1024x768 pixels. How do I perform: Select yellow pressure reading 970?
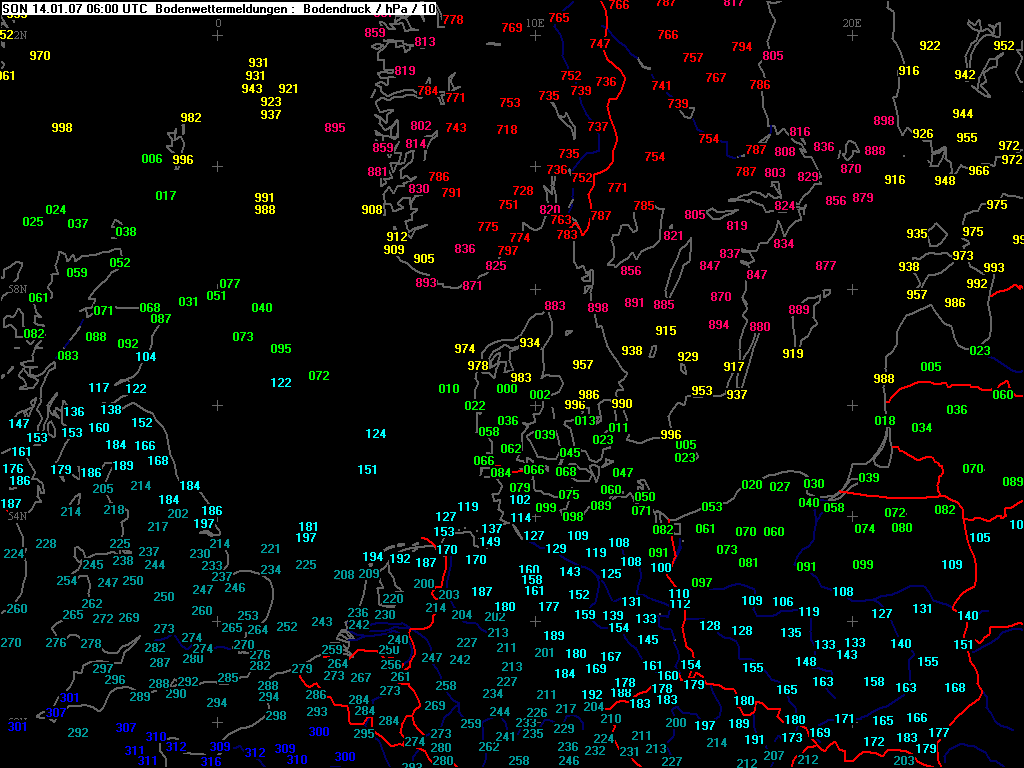click(40, 56)
